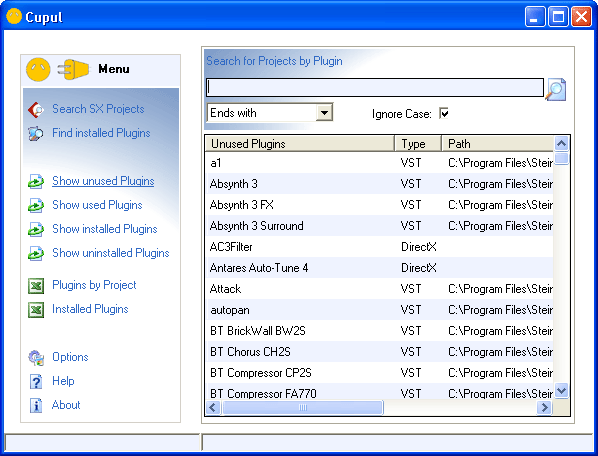
Task: Open Show installed Plugins link
Action: pos(104,229)
